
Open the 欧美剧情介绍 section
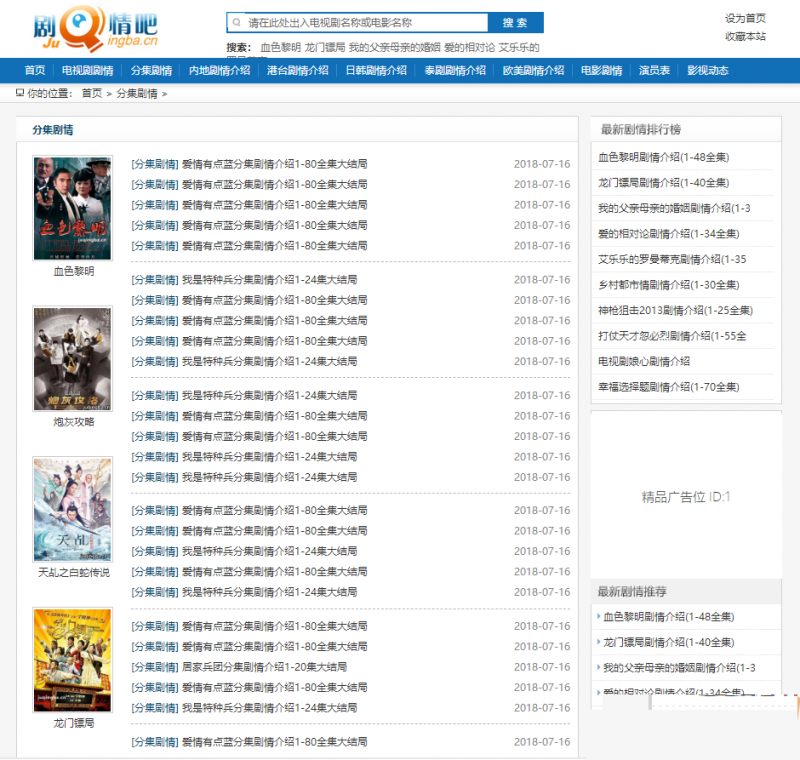(534, 71)
